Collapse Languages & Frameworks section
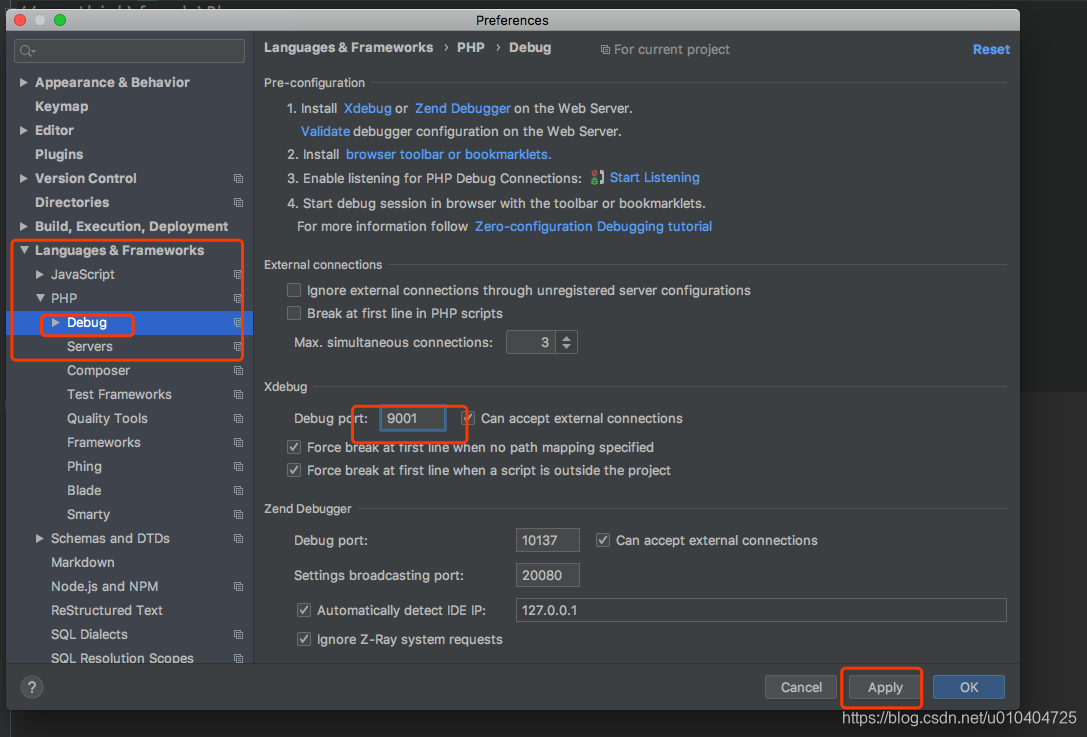Screen dimensions: 1087x737 [24, 250]
